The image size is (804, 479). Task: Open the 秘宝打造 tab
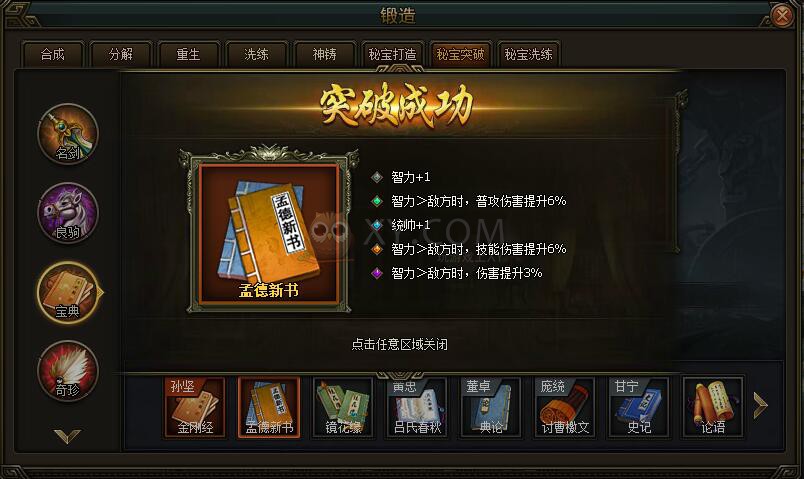tap(392, 54)
